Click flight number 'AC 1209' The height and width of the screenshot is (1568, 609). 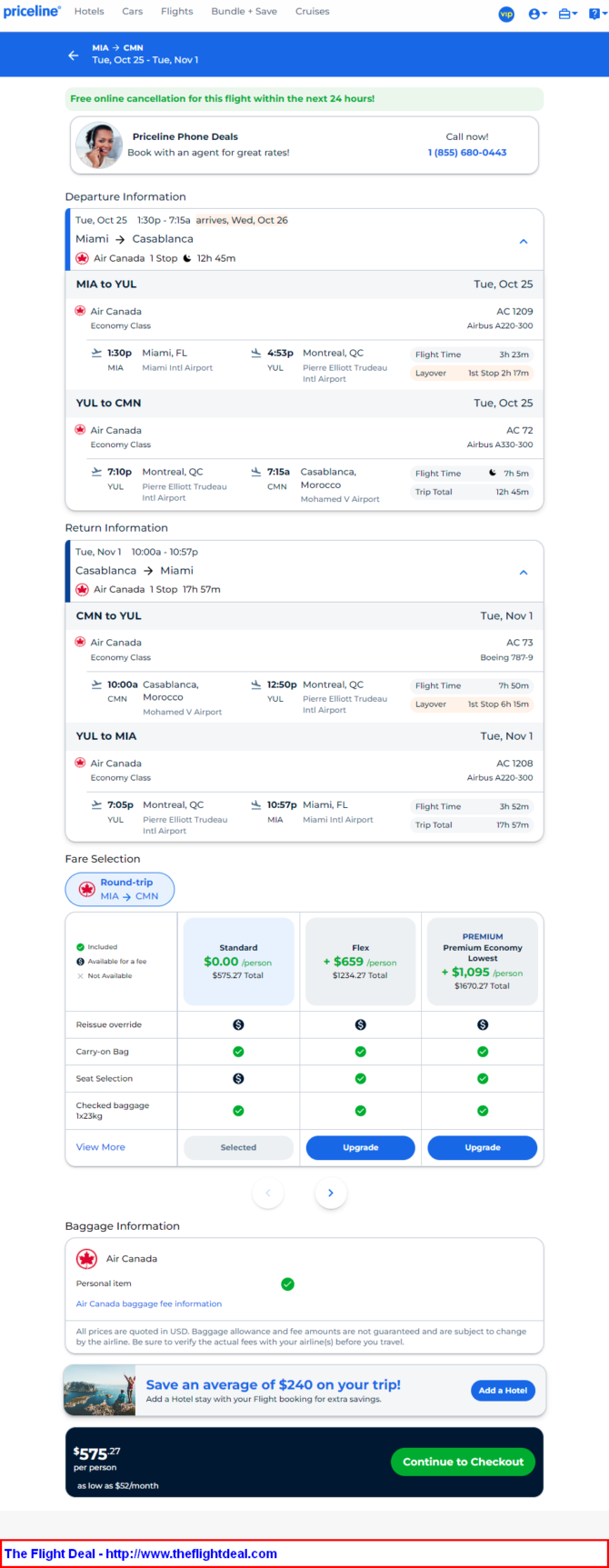point(514,311)
